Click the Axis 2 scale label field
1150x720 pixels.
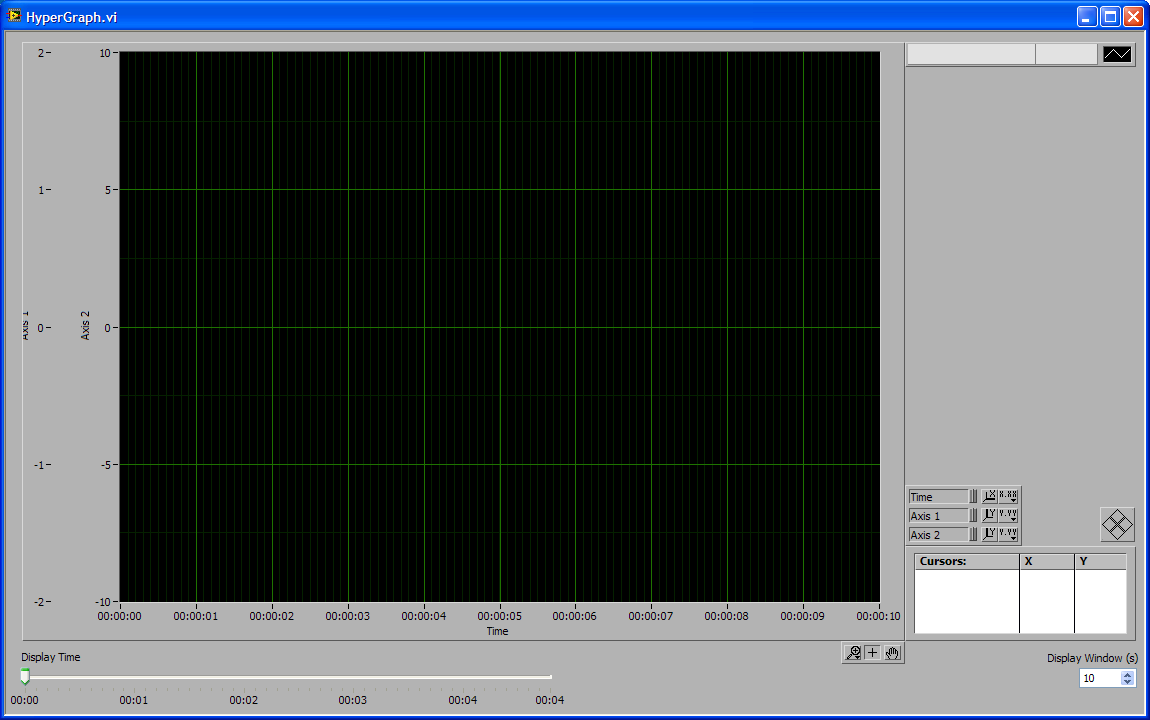pyautogui.click(x=938, y=535)
